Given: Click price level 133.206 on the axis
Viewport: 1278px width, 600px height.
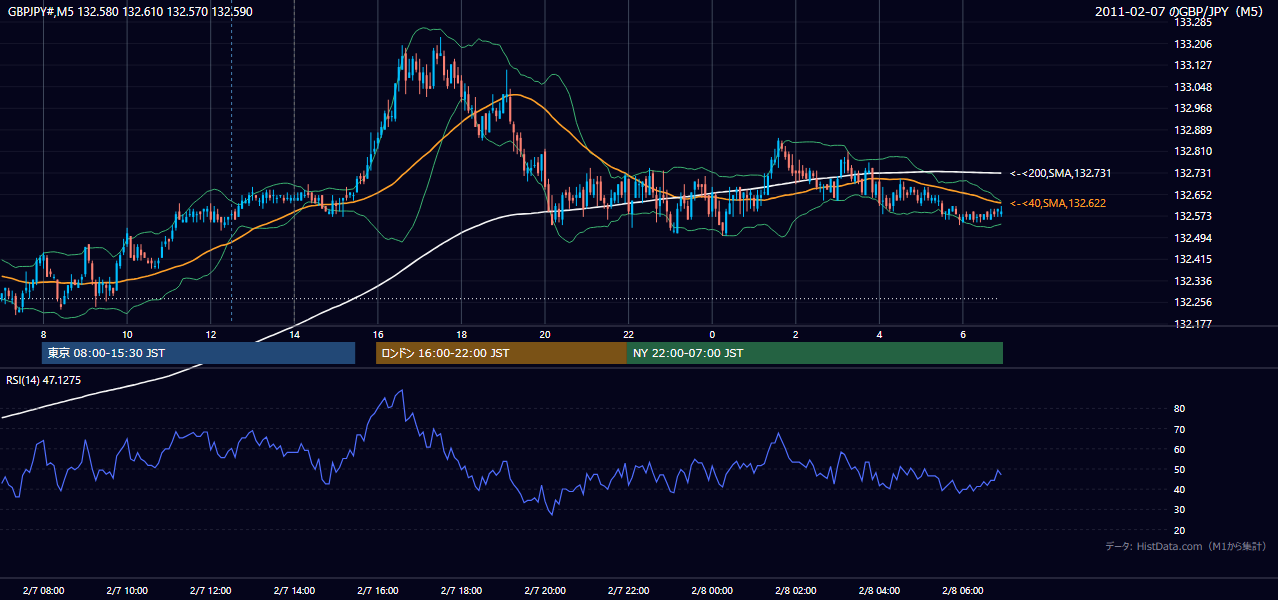Looking at the screenshot, I should [1192, 44].
